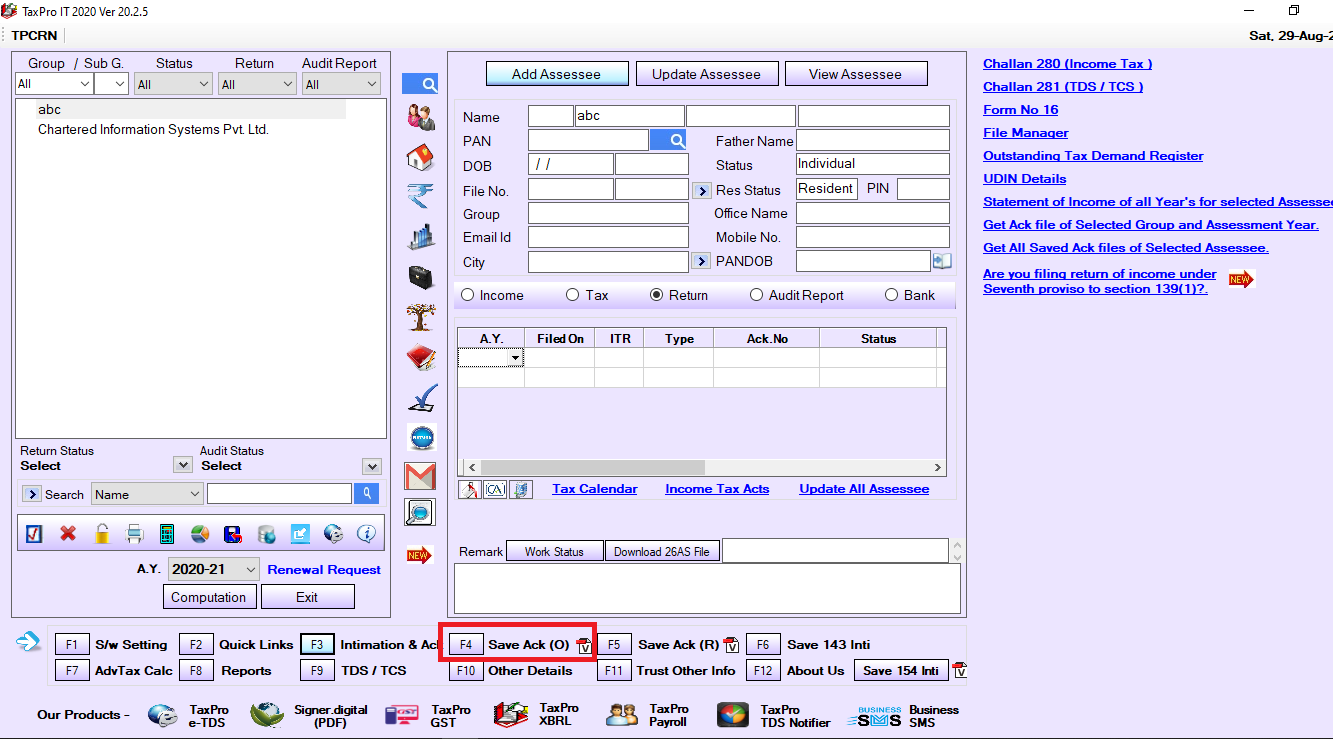Select the Audit Report radio button
Screen dimensions: 1333x739
pyautogui.click(x=757, y=295)
